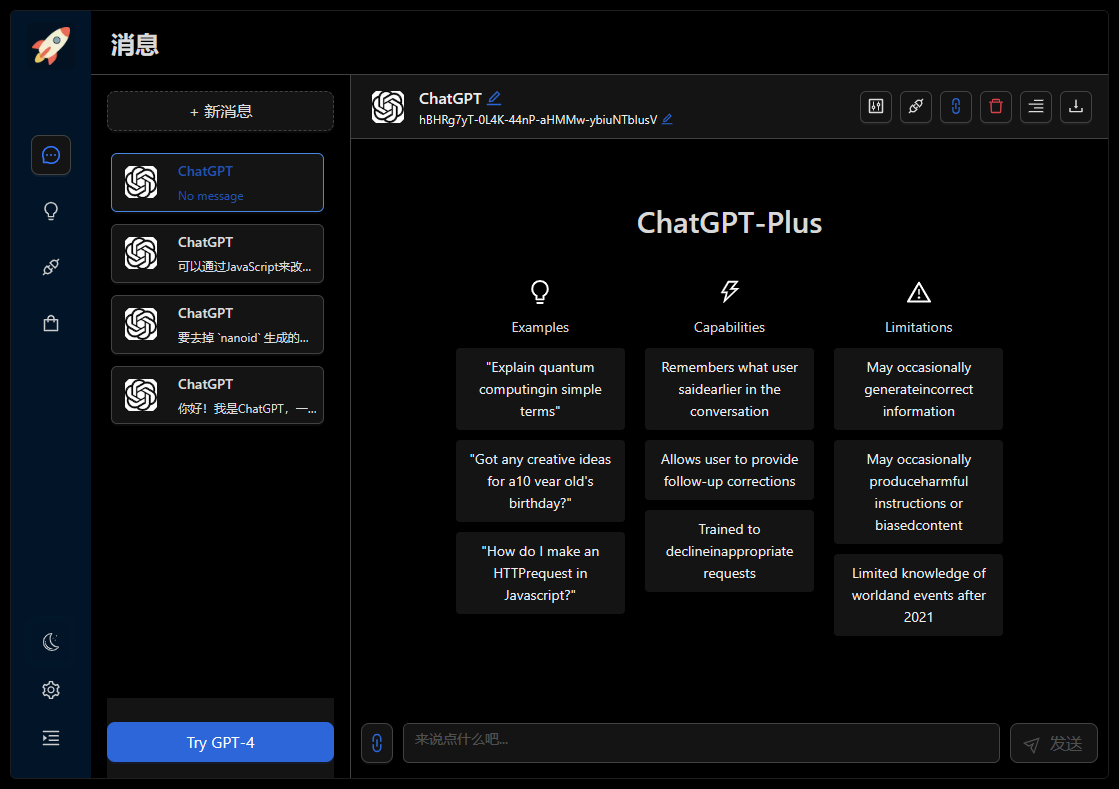
Task: Export the chat using the download icon
Action: point(1075,107)
